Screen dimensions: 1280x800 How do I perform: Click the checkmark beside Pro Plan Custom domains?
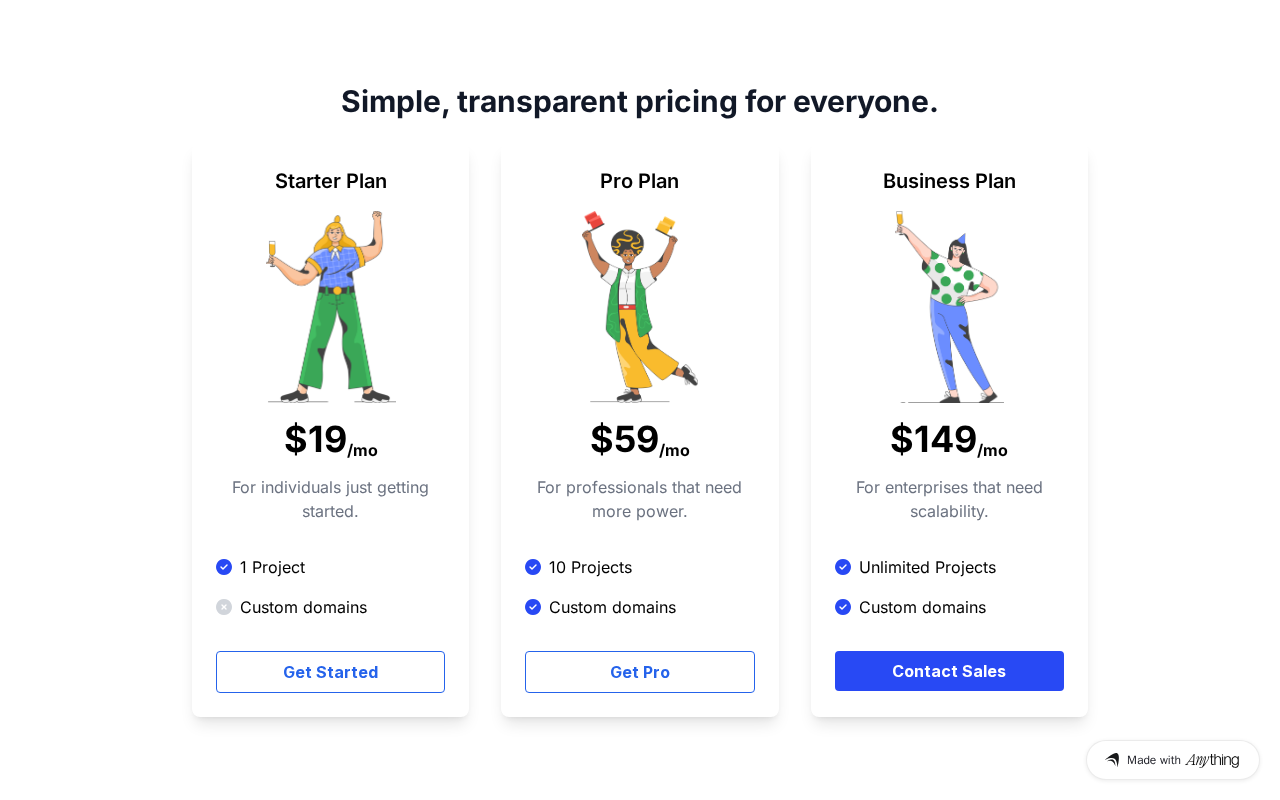click(x=533, y=607)
